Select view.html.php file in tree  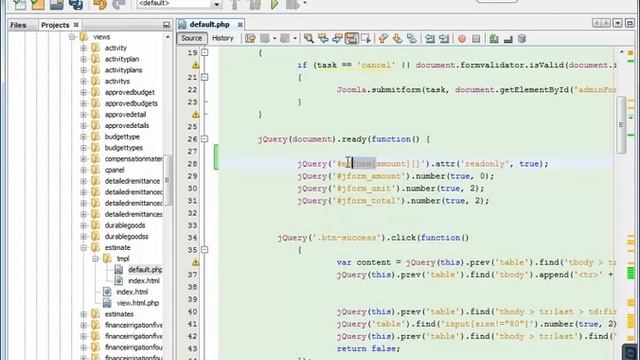coord(138,303)
